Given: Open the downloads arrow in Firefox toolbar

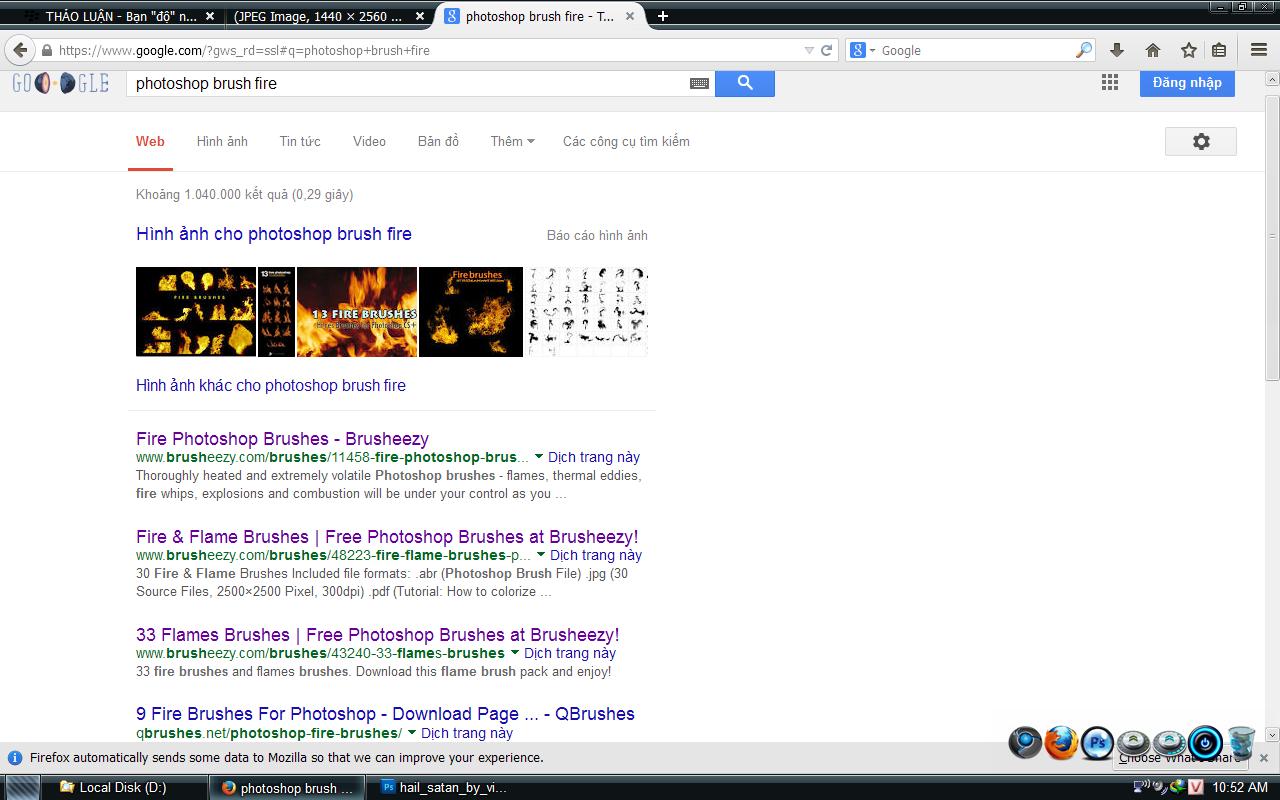Looking at the screenshot, I should [1117, 50].
